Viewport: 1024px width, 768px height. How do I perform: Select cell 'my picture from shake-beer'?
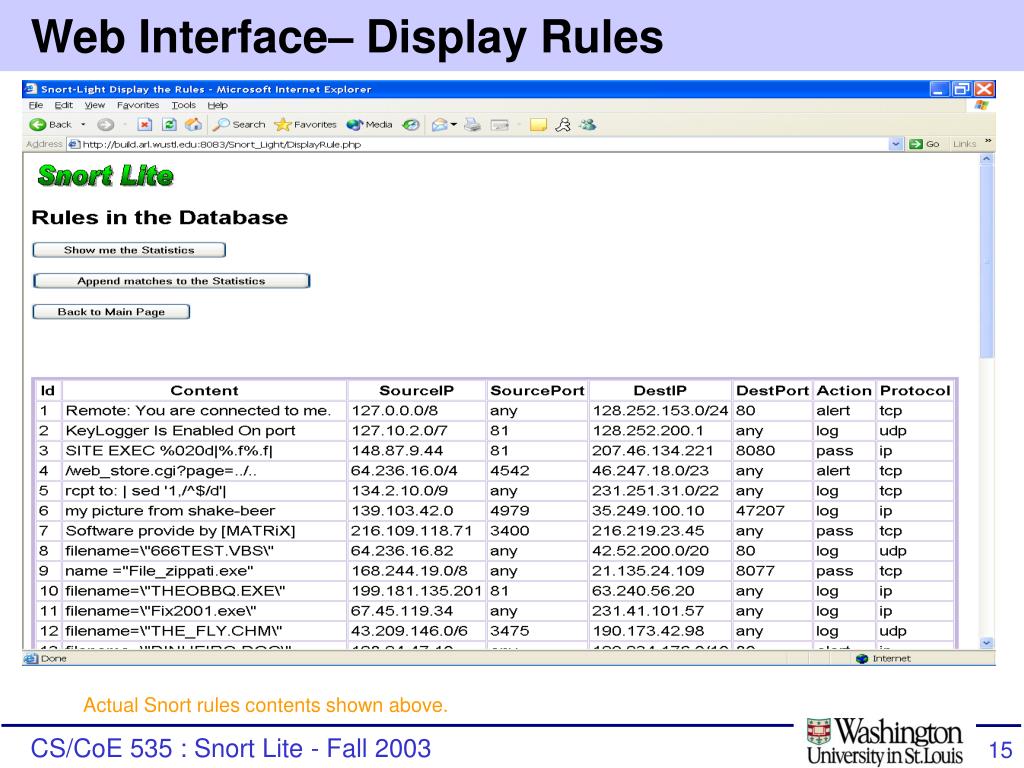click(204, 511)
